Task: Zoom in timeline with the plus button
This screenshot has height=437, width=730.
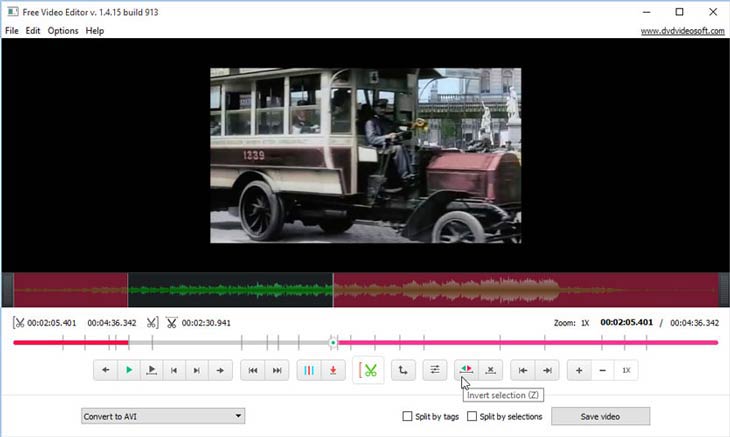Action: (x=579, y=370)
